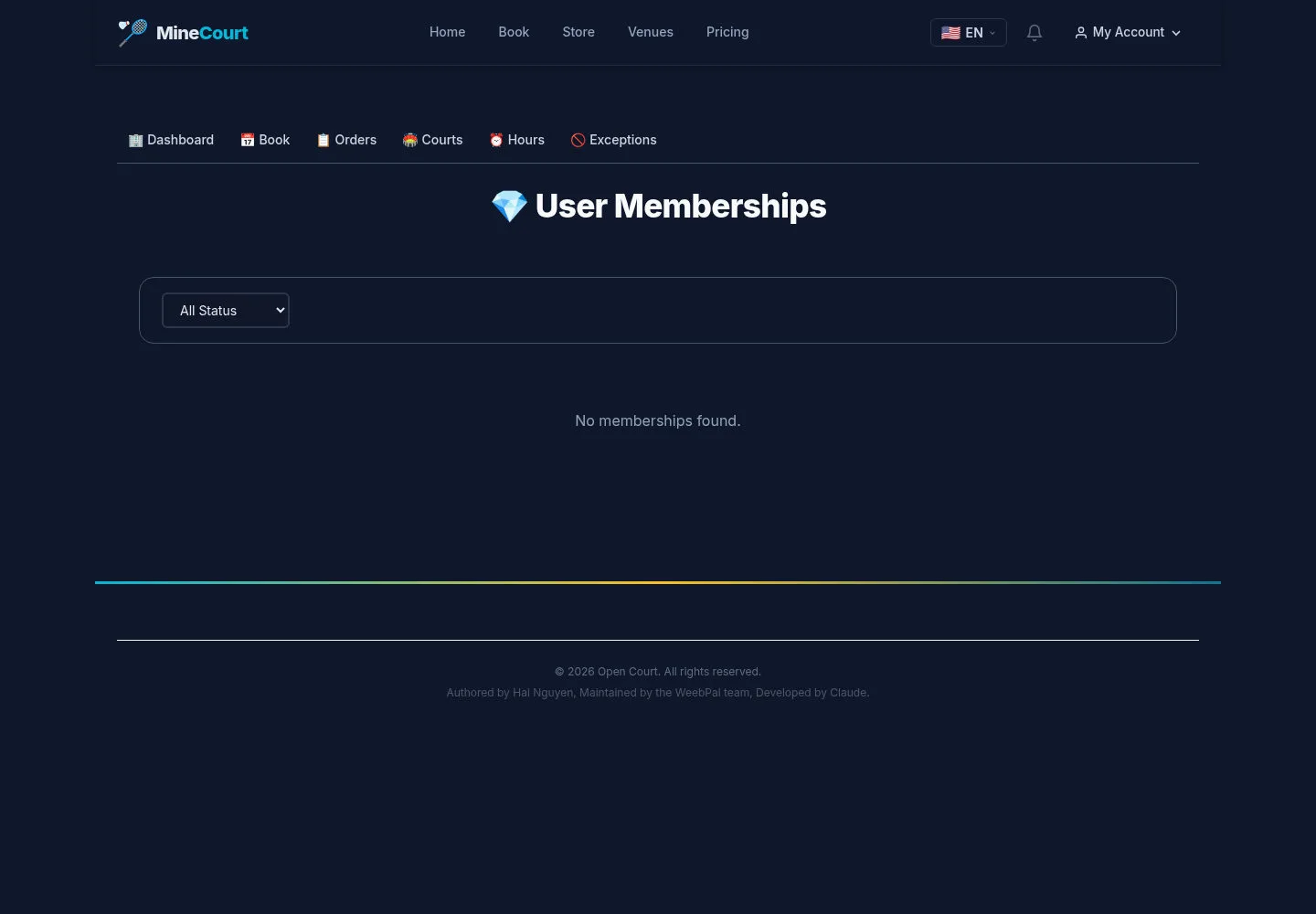Viewport: 1316px width, 914px height.
Task: Click the 'Authored by Hai Nguyen' footer line
Action: [658, 693]
